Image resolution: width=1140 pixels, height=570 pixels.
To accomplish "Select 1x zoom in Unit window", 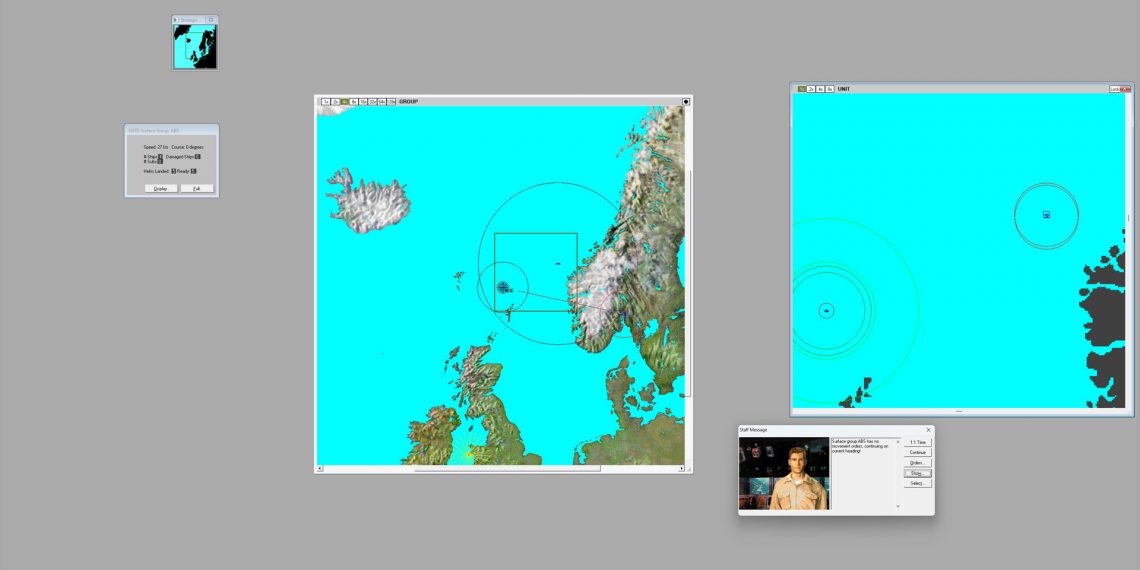I will click(802, 89).
